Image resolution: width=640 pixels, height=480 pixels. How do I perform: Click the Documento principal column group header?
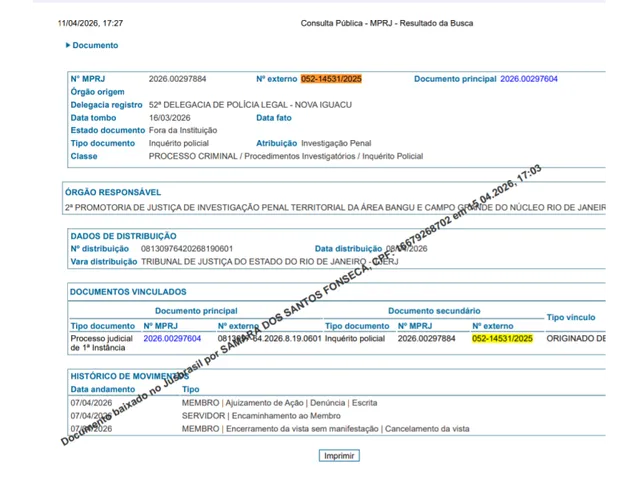[196, 311]
